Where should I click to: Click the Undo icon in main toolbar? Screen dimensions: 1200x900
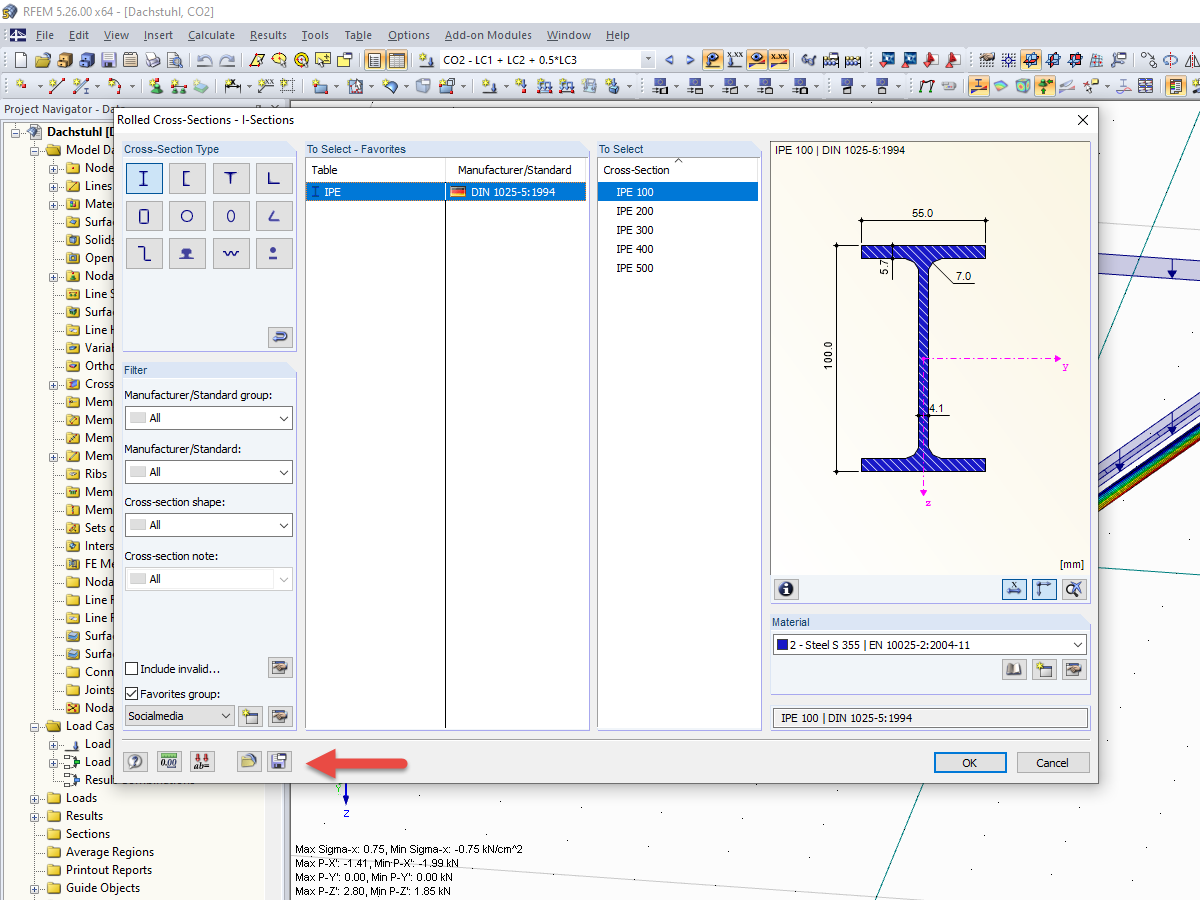tap(205, 60)
